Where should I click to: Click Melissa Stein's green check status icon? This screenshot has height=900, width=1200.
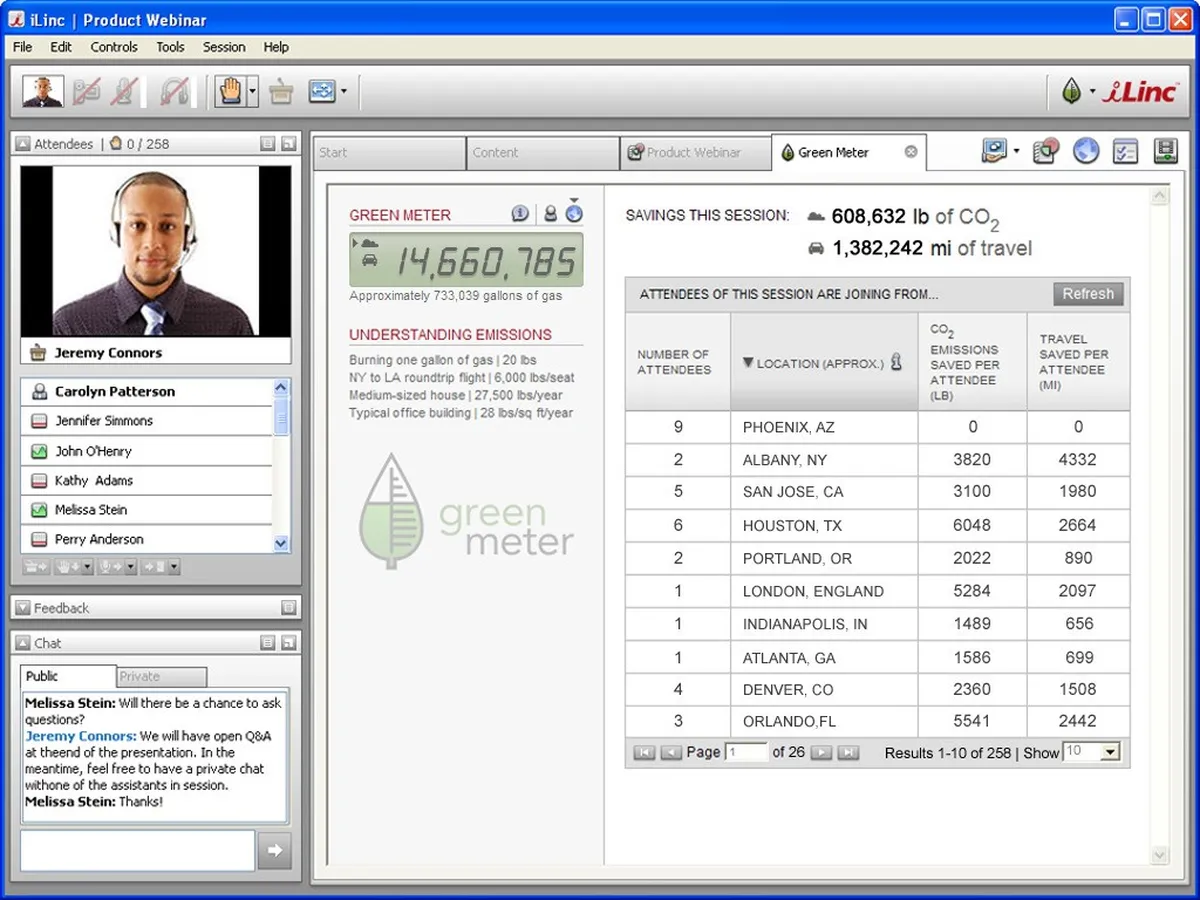(x=39, y=510)
